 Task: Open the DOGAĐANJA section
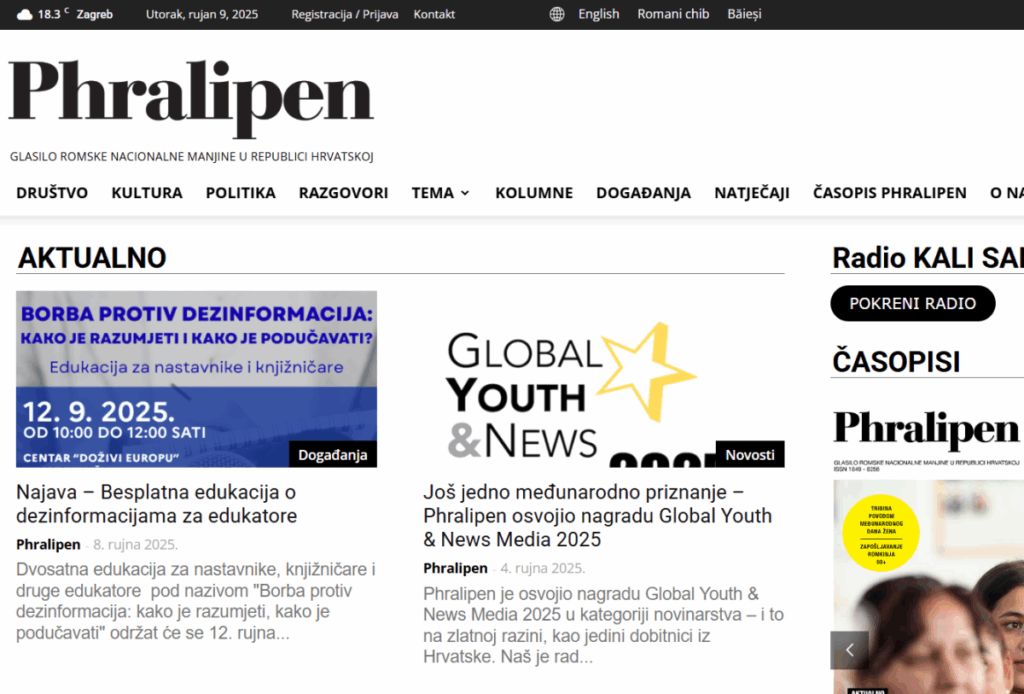point(643,193)
